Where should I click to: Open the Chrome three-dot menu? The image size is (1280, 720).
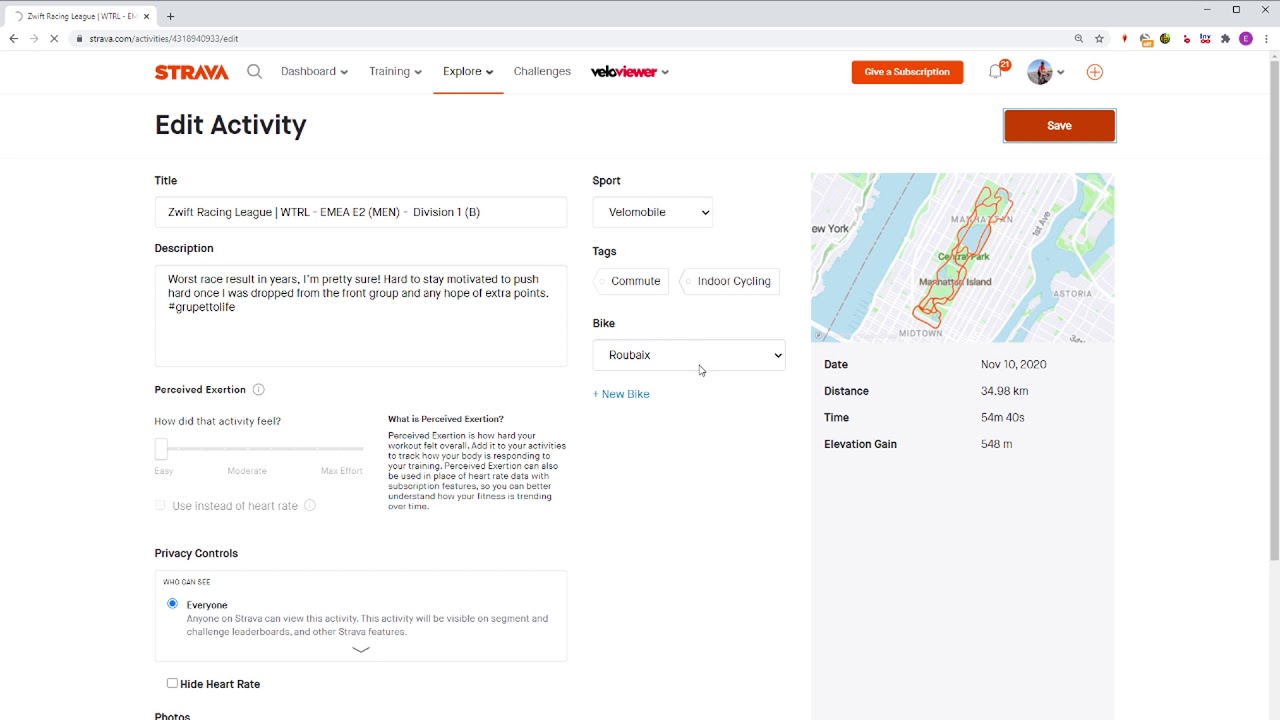(1266, 39)
